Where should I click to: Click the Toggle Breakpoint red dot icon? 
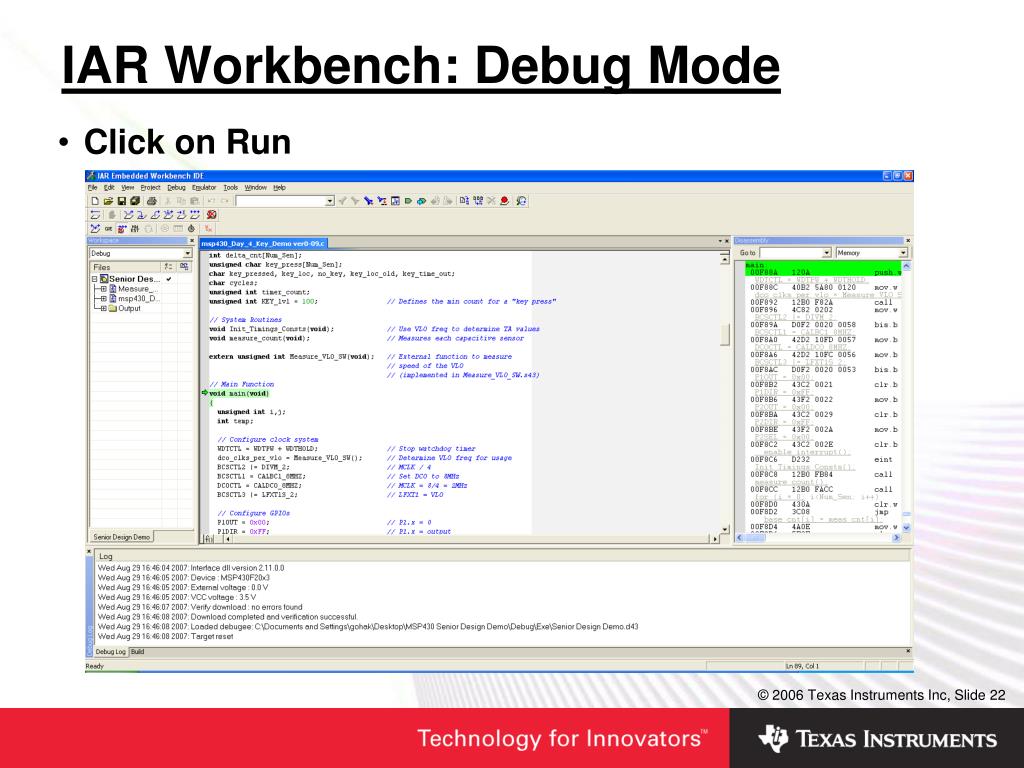tap(504, 201)
